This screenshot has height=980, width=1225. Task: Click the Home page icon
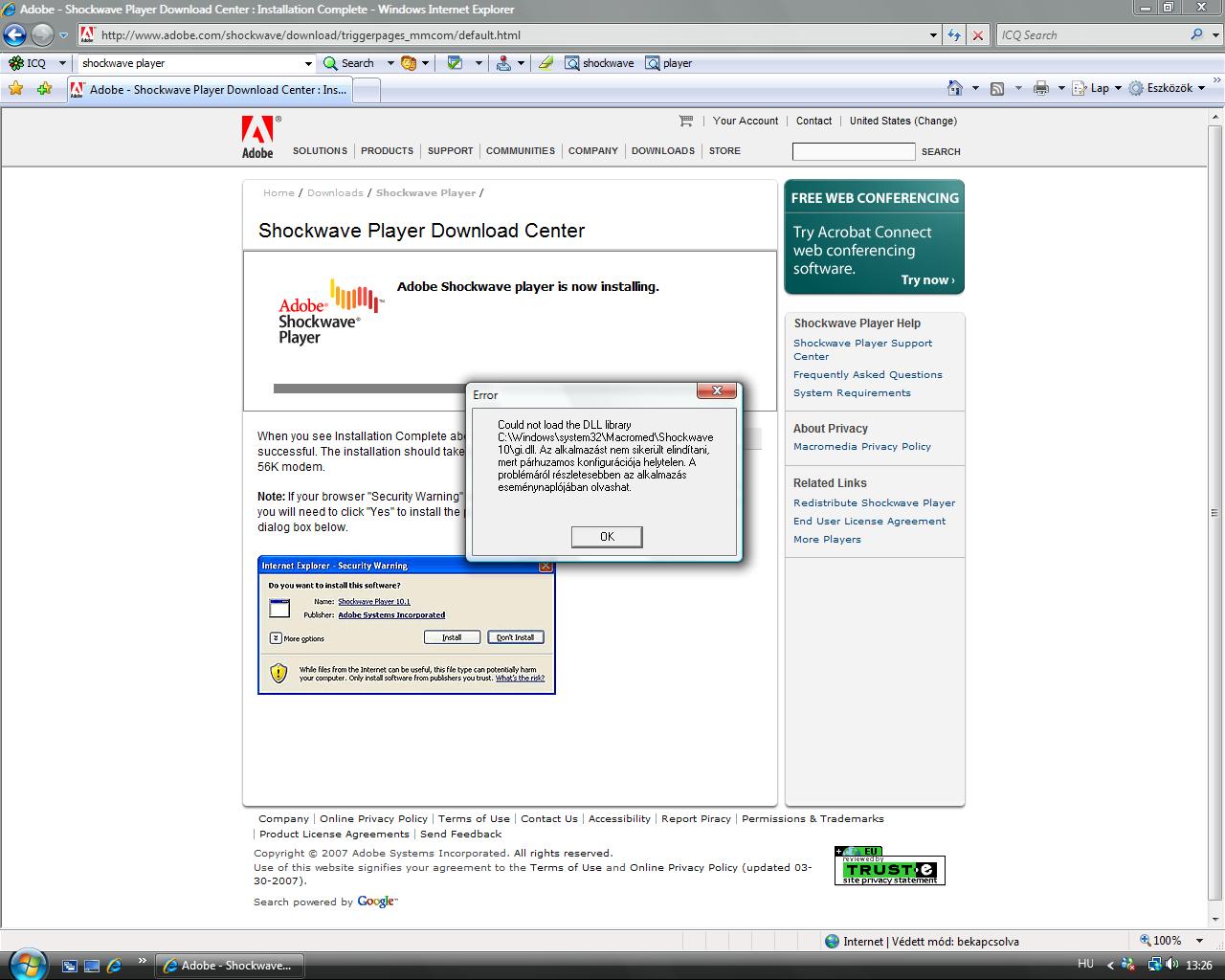click(x=954, y=88)
